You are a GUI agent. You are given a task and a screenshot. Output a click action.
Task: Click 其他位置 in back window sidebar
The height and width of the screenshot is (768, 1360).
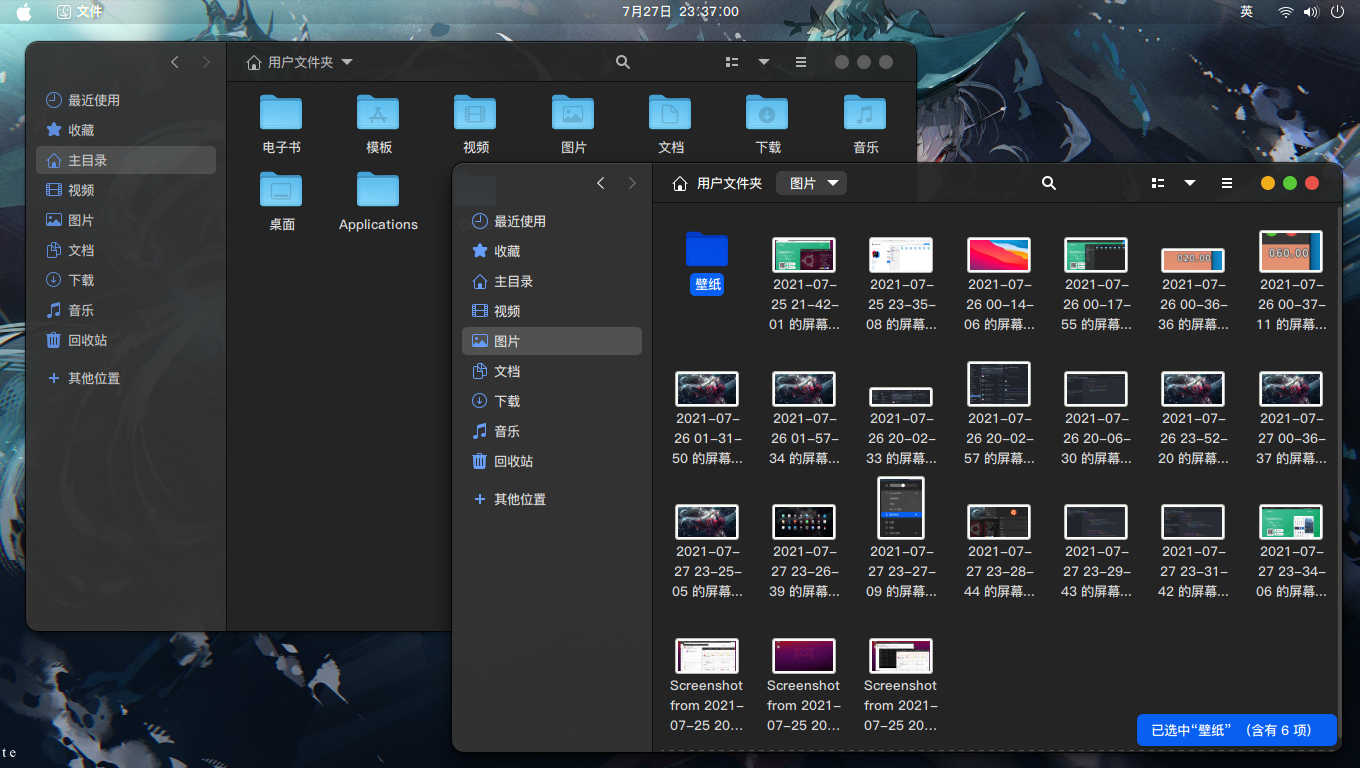pos(126,378)
